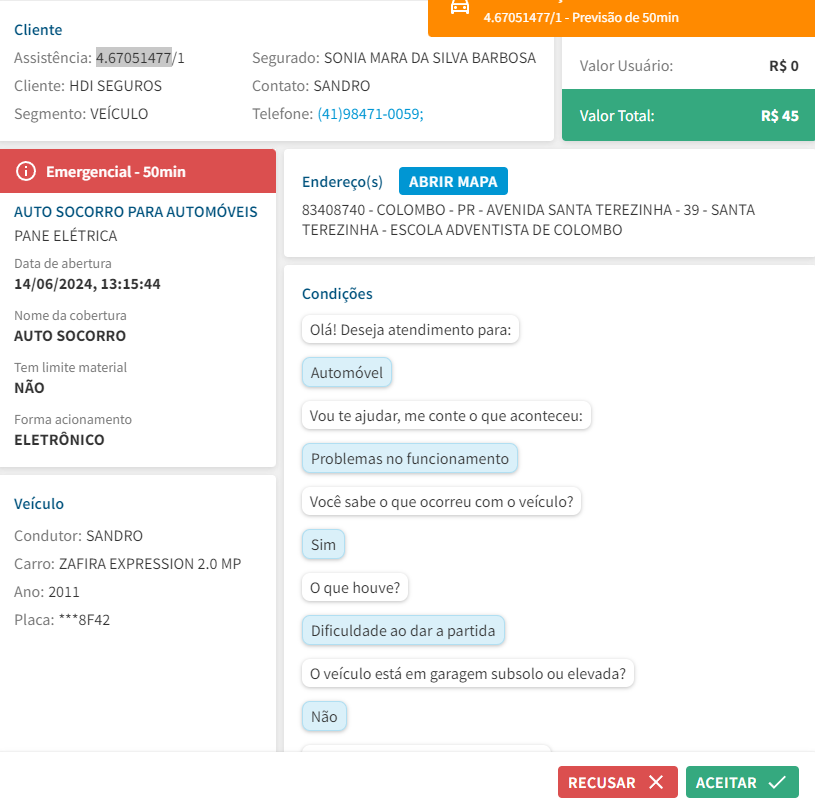Click the Sim answer bubble
The width and height of the screenshot is (815, 805).
323,545
